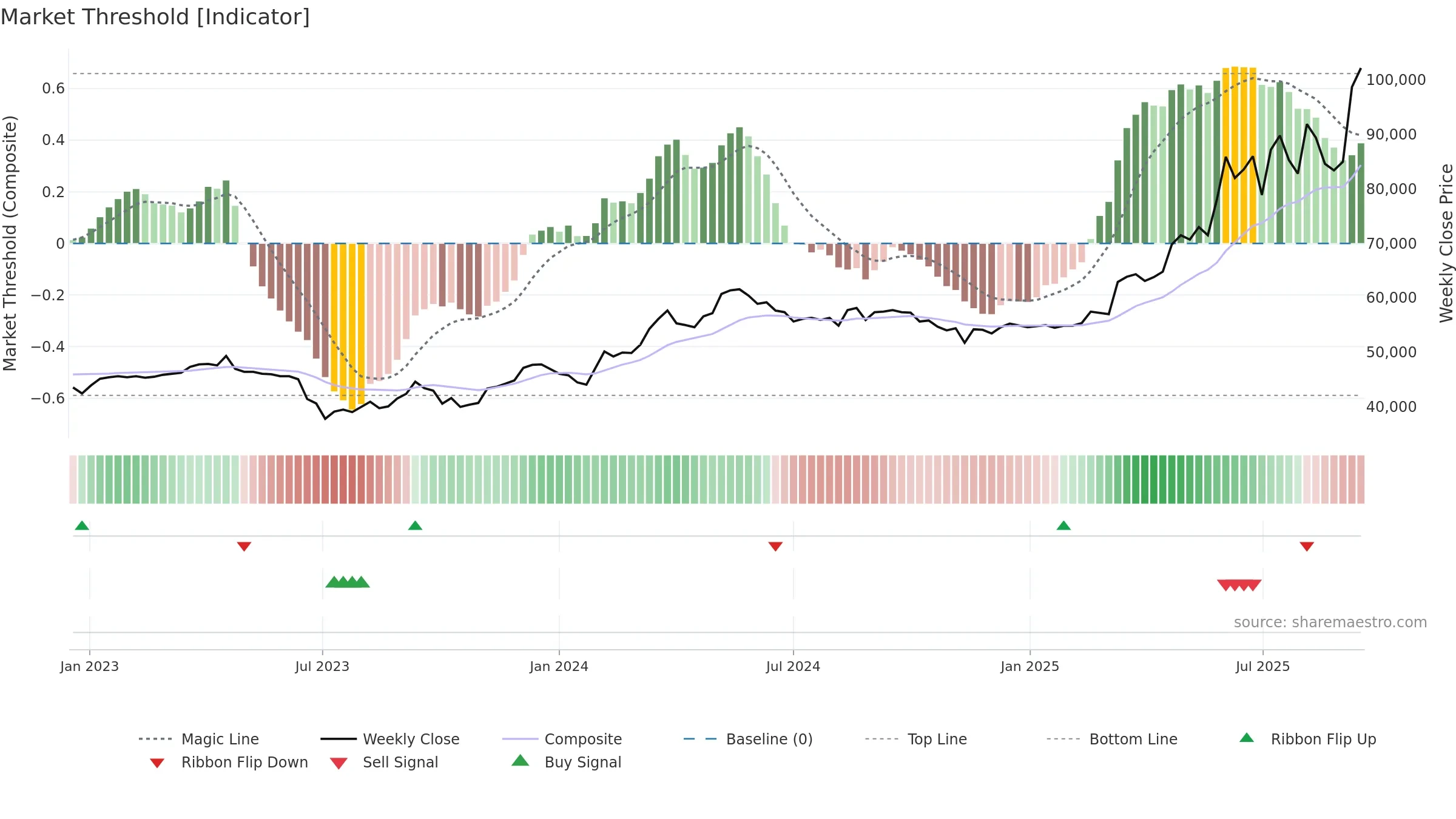Click the green triangle icon in Ribbon Flip Up legend

pyautogui.click(x=1247, y=738)
